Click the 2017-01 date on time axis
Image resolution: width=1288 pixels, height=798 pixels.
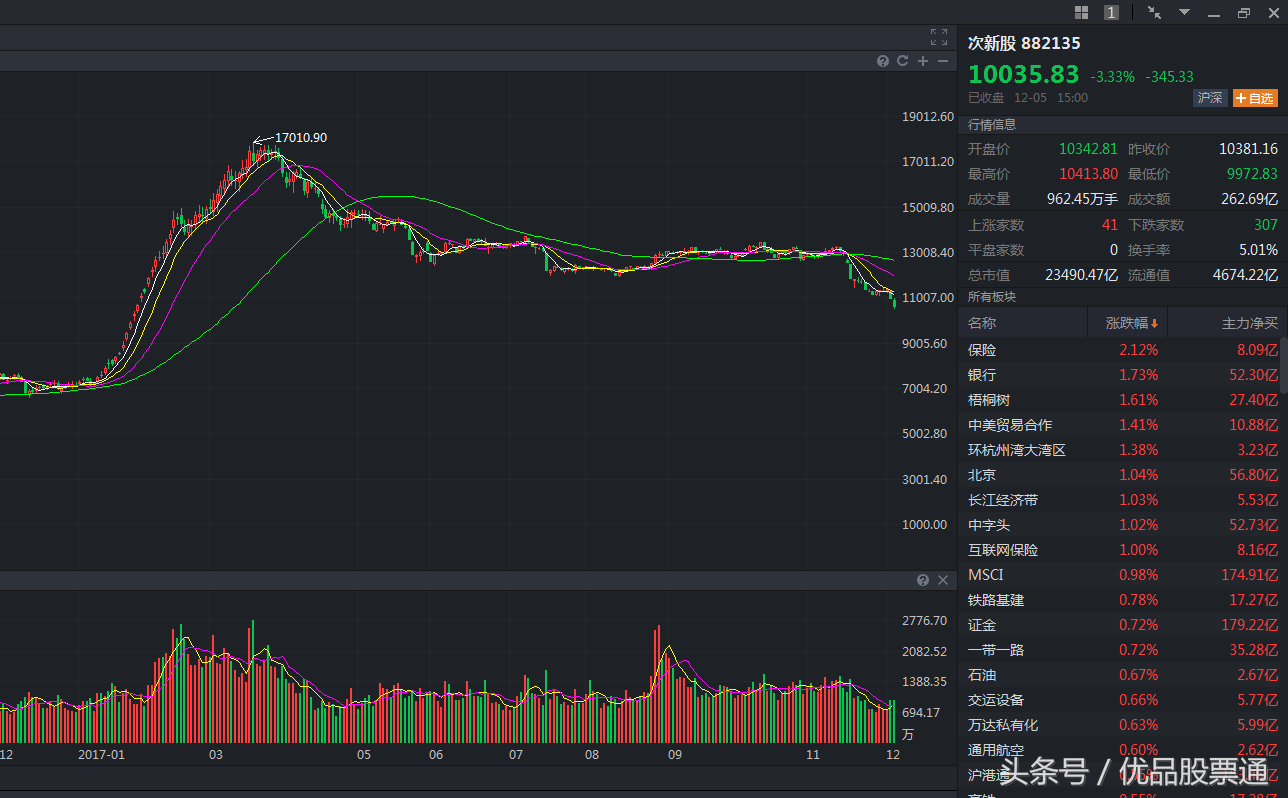(102, 755)
